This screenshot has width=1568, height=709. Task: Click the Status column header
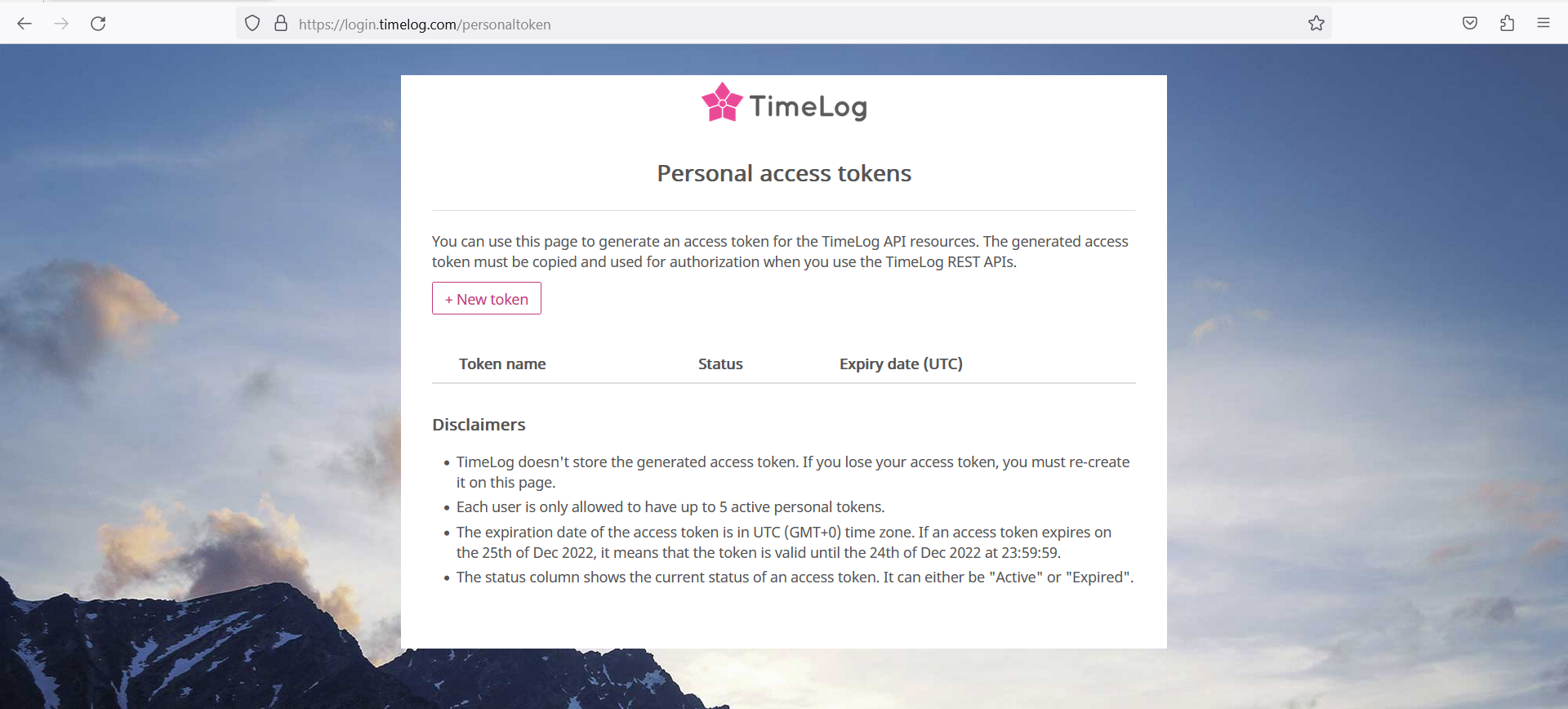[720, 364]
